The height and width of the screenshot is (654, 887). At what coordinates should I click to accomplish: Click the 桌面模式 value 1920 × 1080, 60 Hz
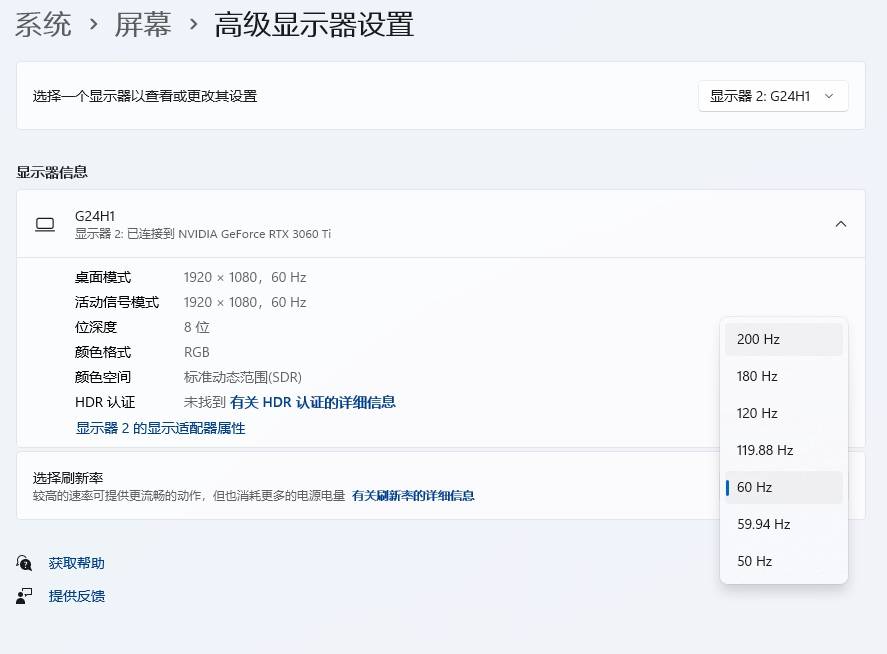pyautogui.click(x=245, y=277)
